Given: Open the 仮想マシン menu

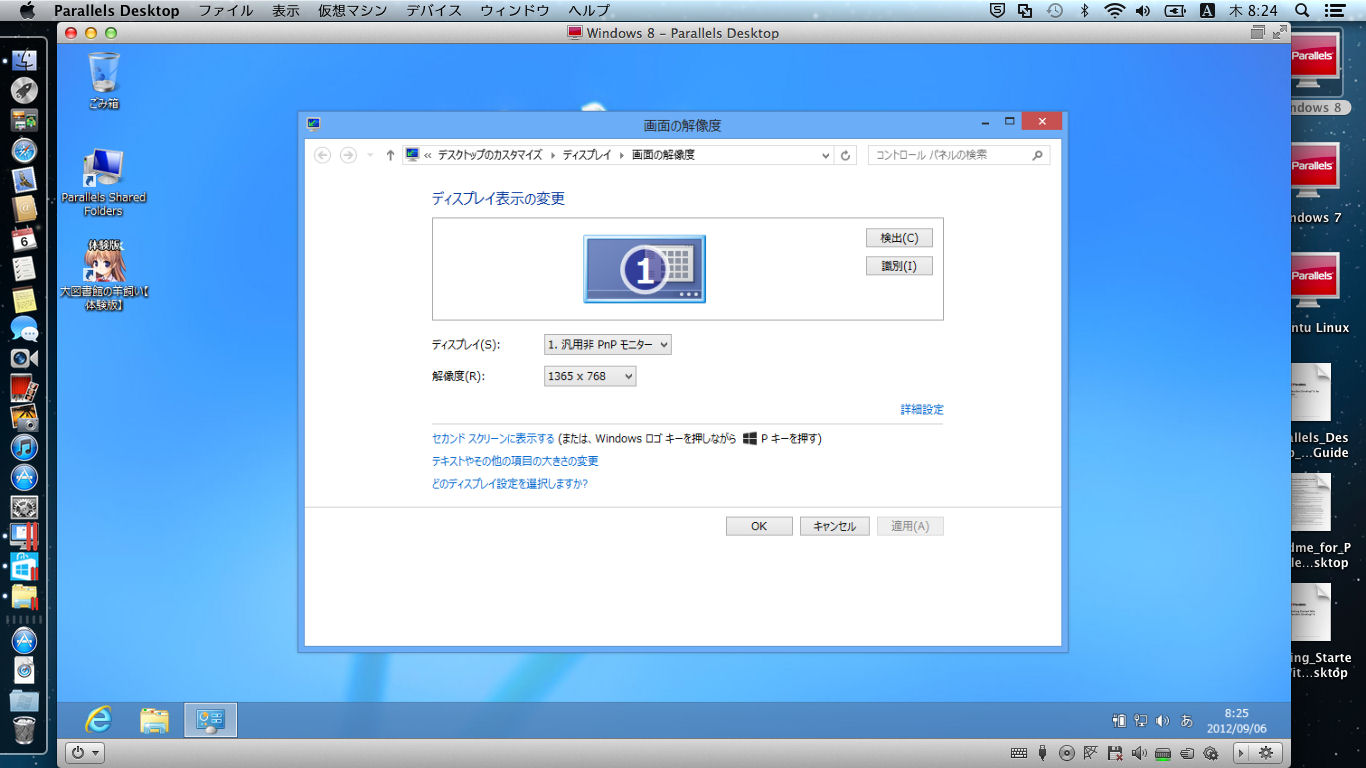Looking at the screenshot, I should coord(353,10).
